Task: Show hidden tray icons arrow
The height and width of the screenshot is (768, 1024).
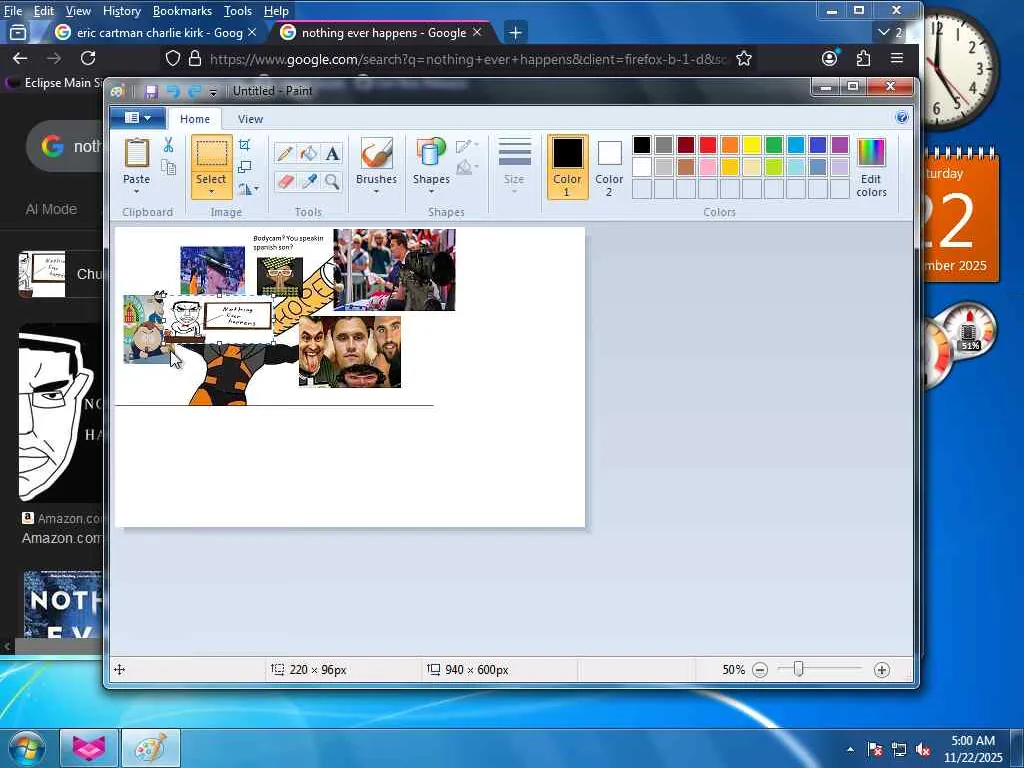Action: tap(850, 750)
